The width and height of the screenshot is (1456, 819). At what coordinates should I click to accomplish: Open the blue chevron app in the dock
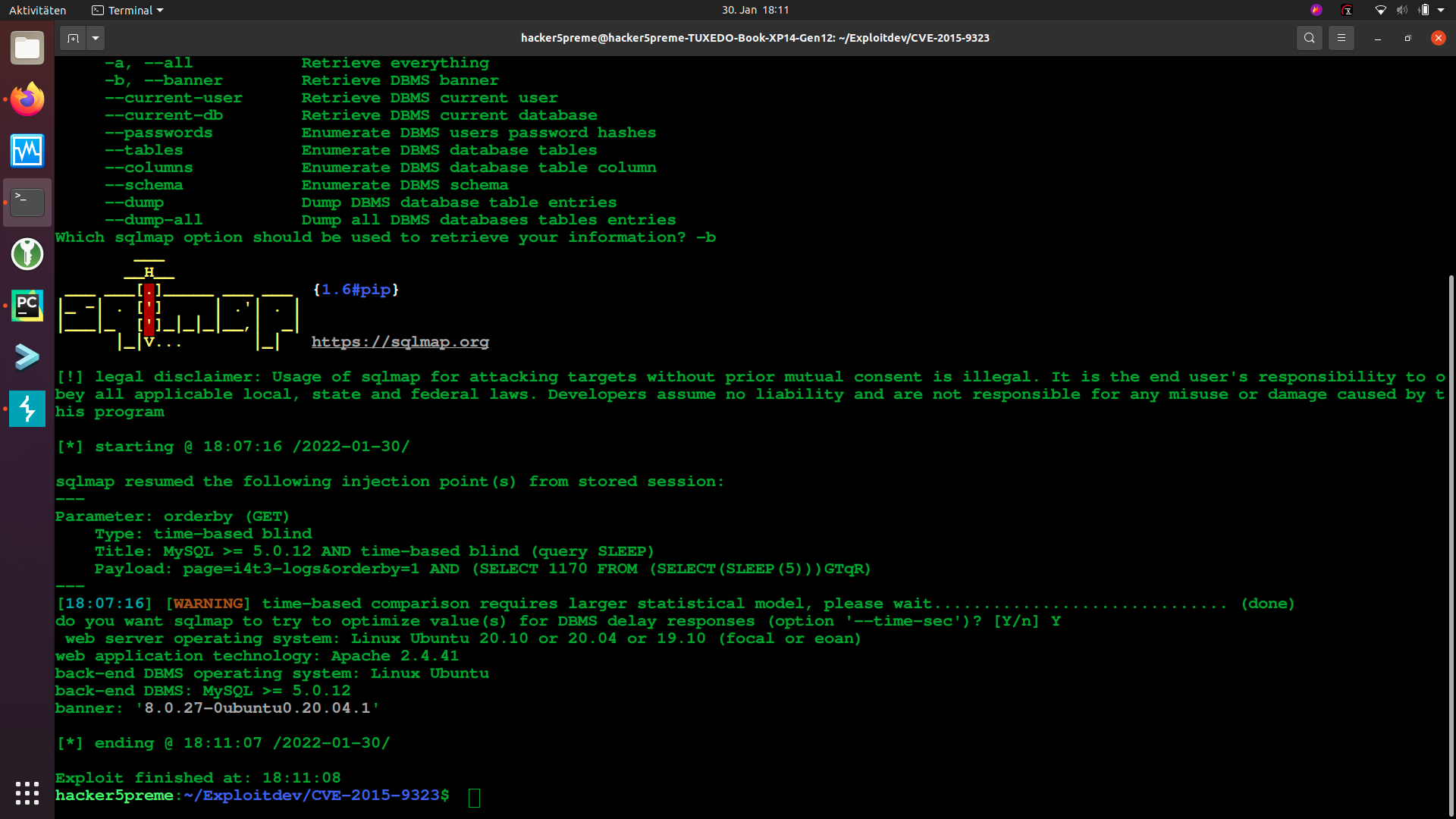pos(27,357)
